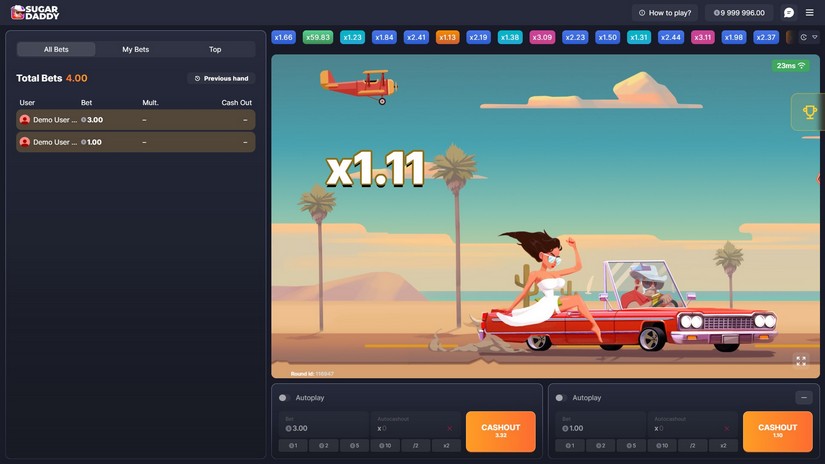Viewport: 825px width, 464px height.
Task: Click the x1.23 history multiplier
Action: [x=353, y=37]
